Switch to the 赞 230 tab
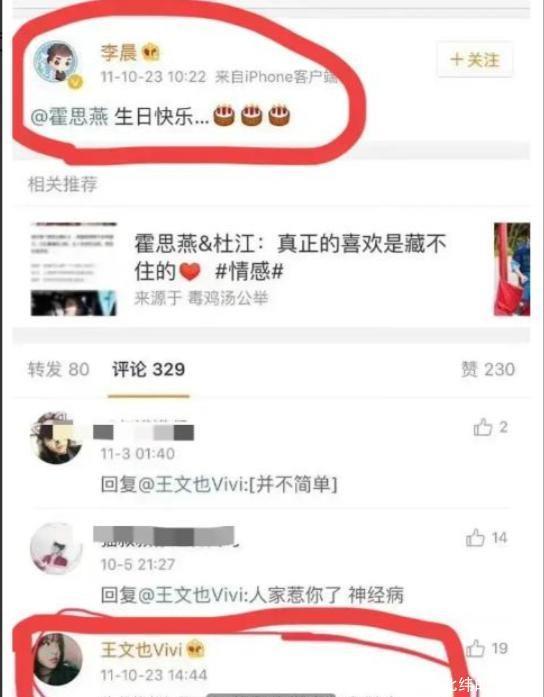The image size is (544, 697). pyautogui.click(x=488, y=369)
